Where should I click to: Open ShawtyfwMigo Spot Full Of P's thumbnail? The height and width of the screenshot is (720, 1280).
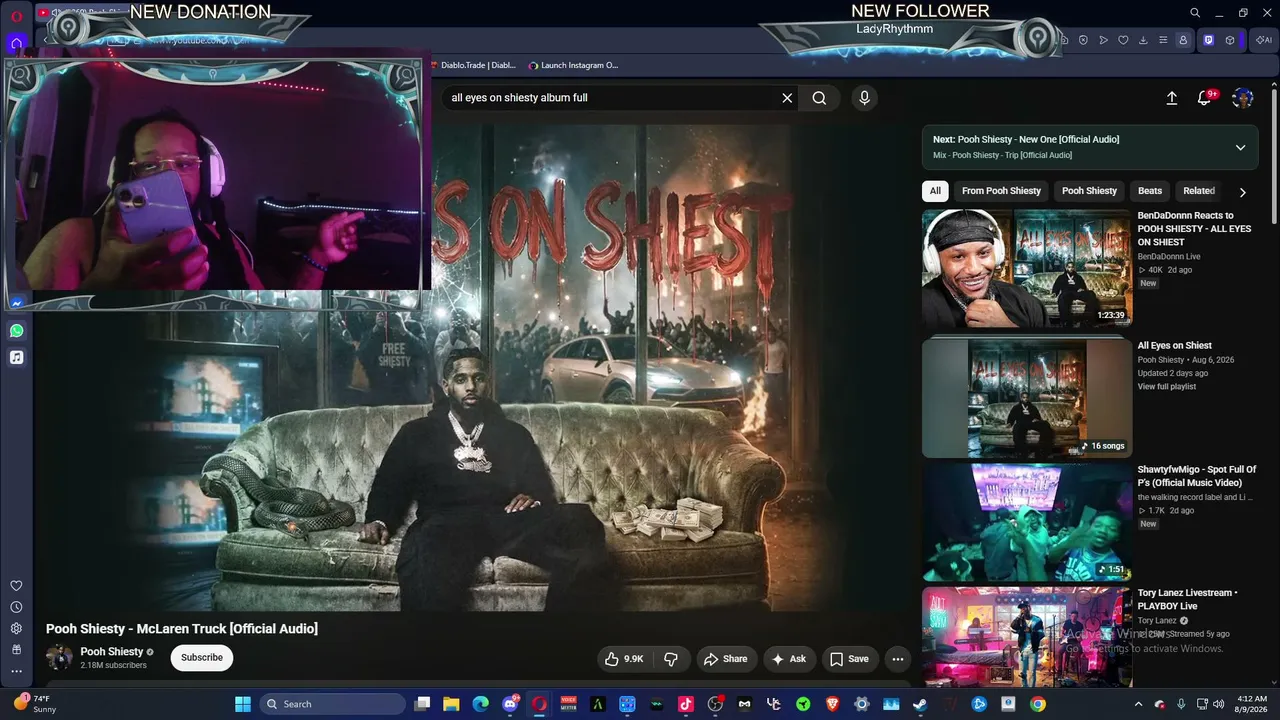pyautogui.click(x=1027, y=522)
